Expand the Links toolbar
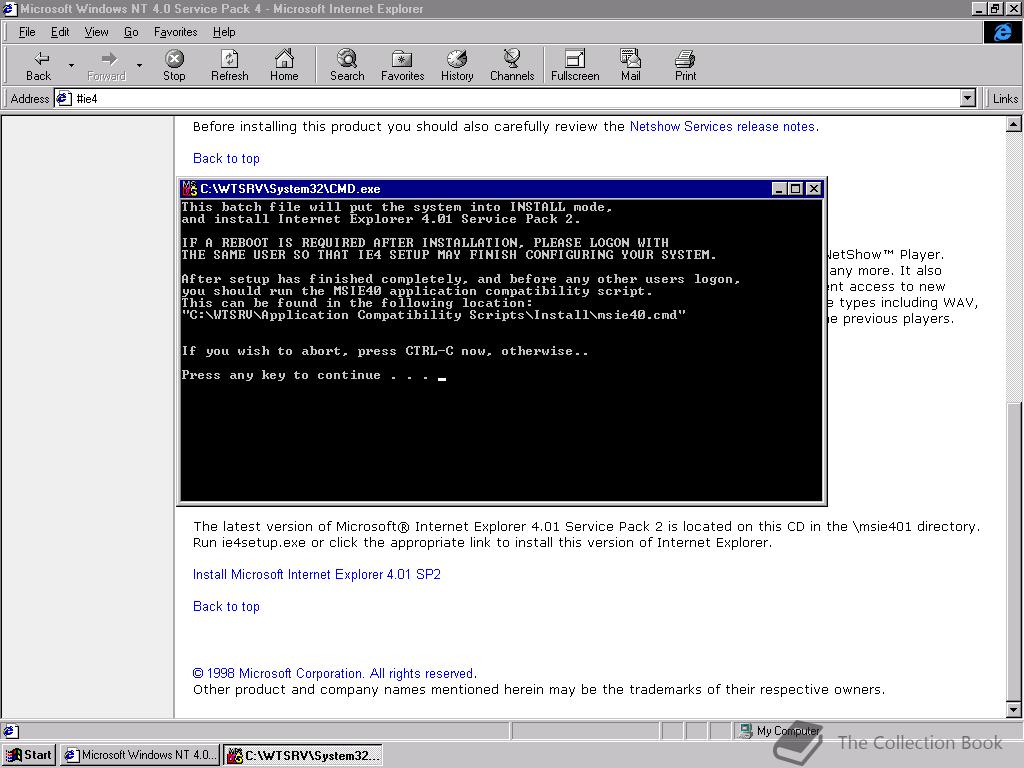Image resolution: width=1024 pixels, height=768 pixels. coord(1004,99)
